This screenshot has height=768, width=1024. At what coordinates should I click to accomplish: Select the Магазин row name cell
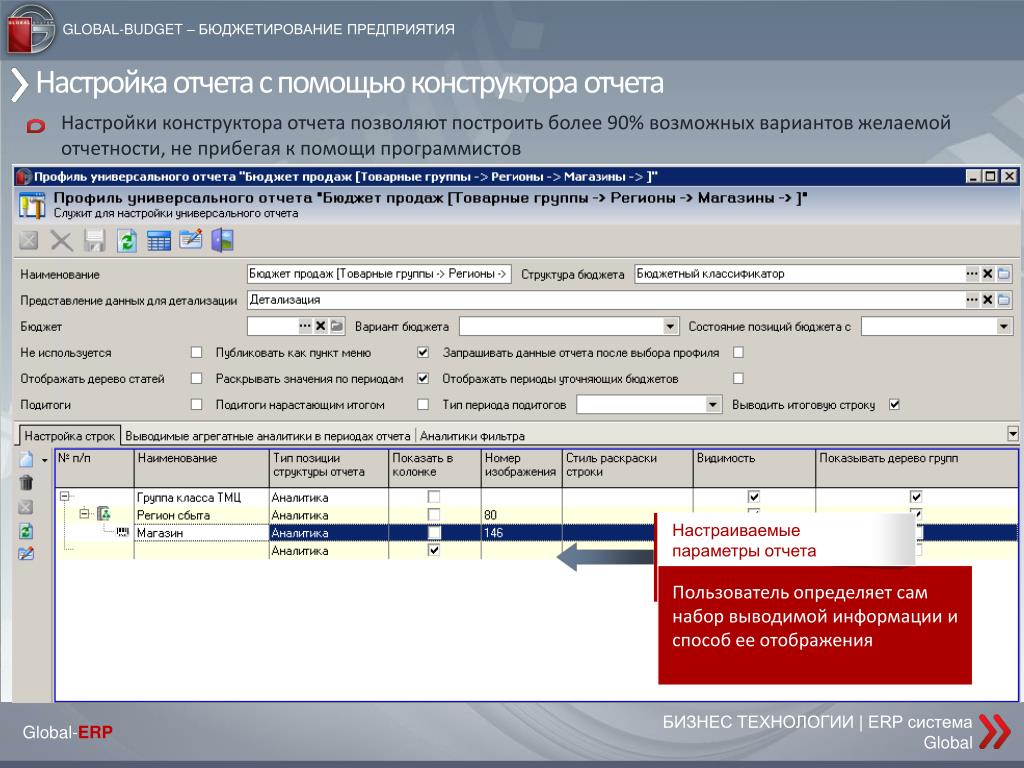201,533
